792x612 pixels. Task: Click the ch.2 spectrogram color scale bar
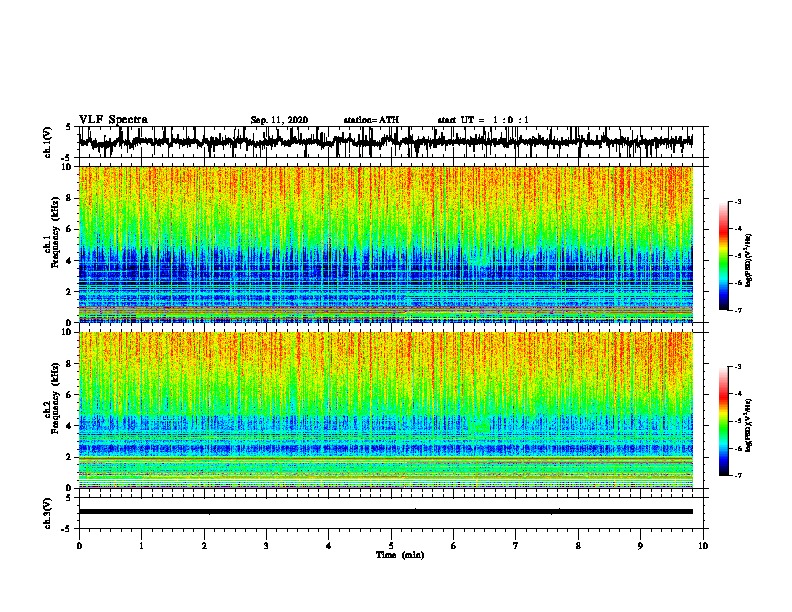pos(724,421)
